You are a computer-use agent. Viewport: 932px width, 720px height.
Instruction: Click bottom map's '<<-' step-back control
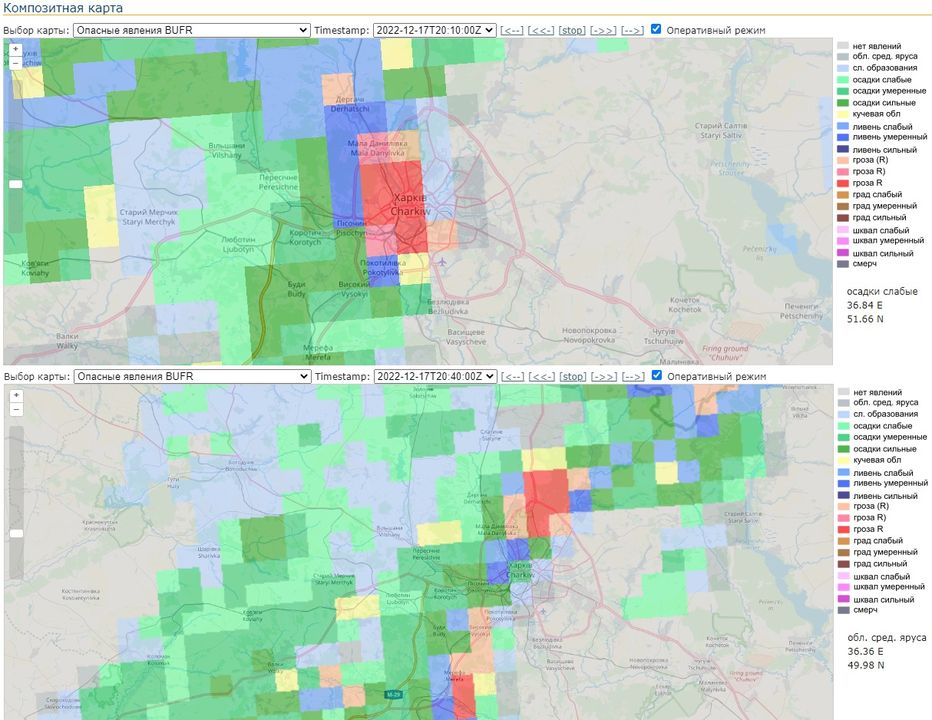pos(541,376)
